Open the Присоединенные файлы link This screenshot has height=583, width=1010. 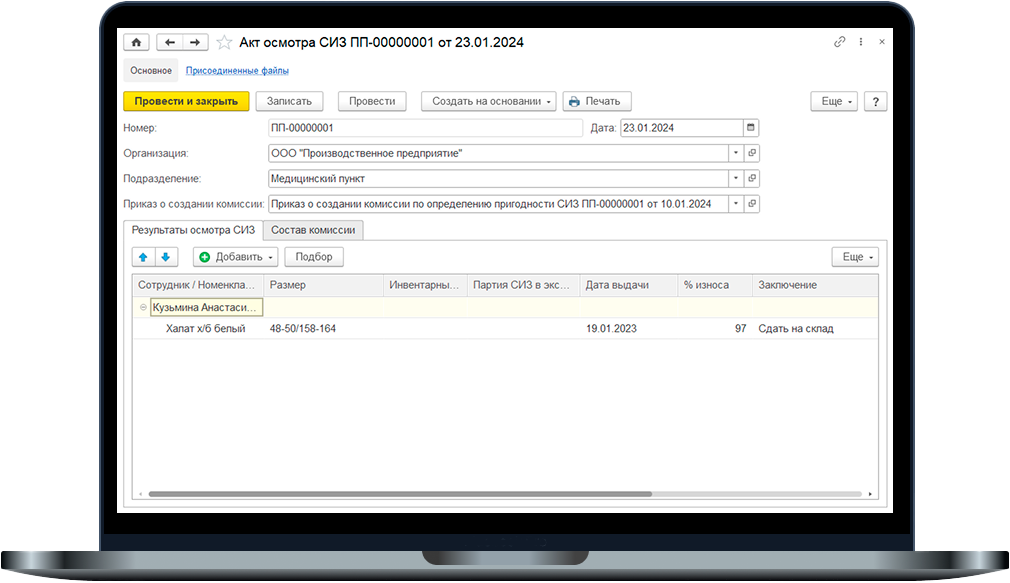point(237,70)
